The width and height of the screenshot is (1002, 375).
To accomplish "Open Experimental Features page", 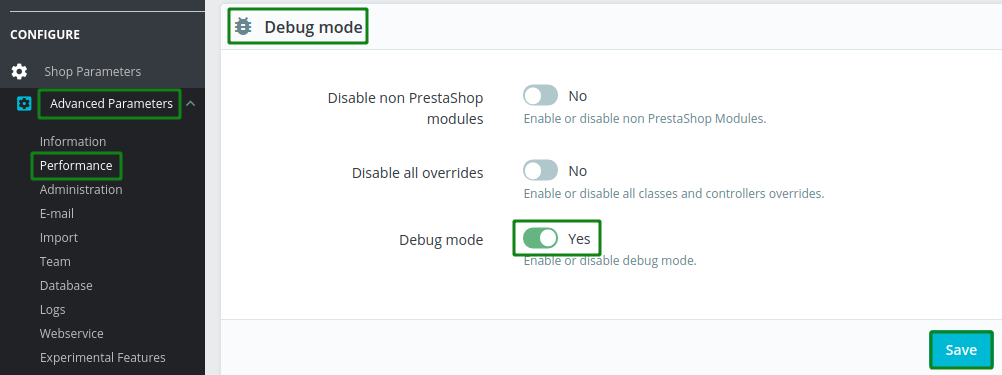I will (102, 358).
